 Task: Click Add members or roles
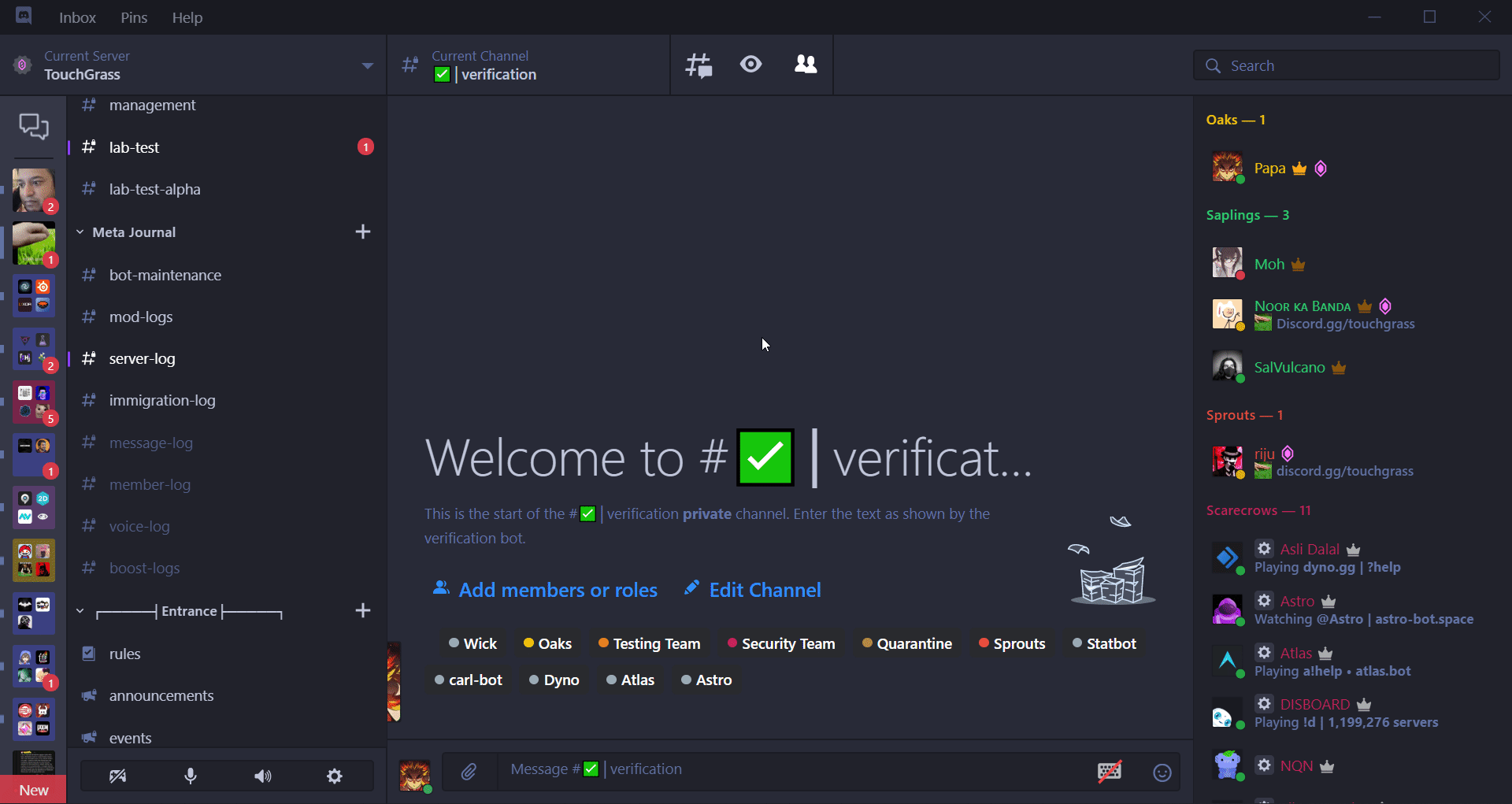pyautogui.click(x=558, y=589)
